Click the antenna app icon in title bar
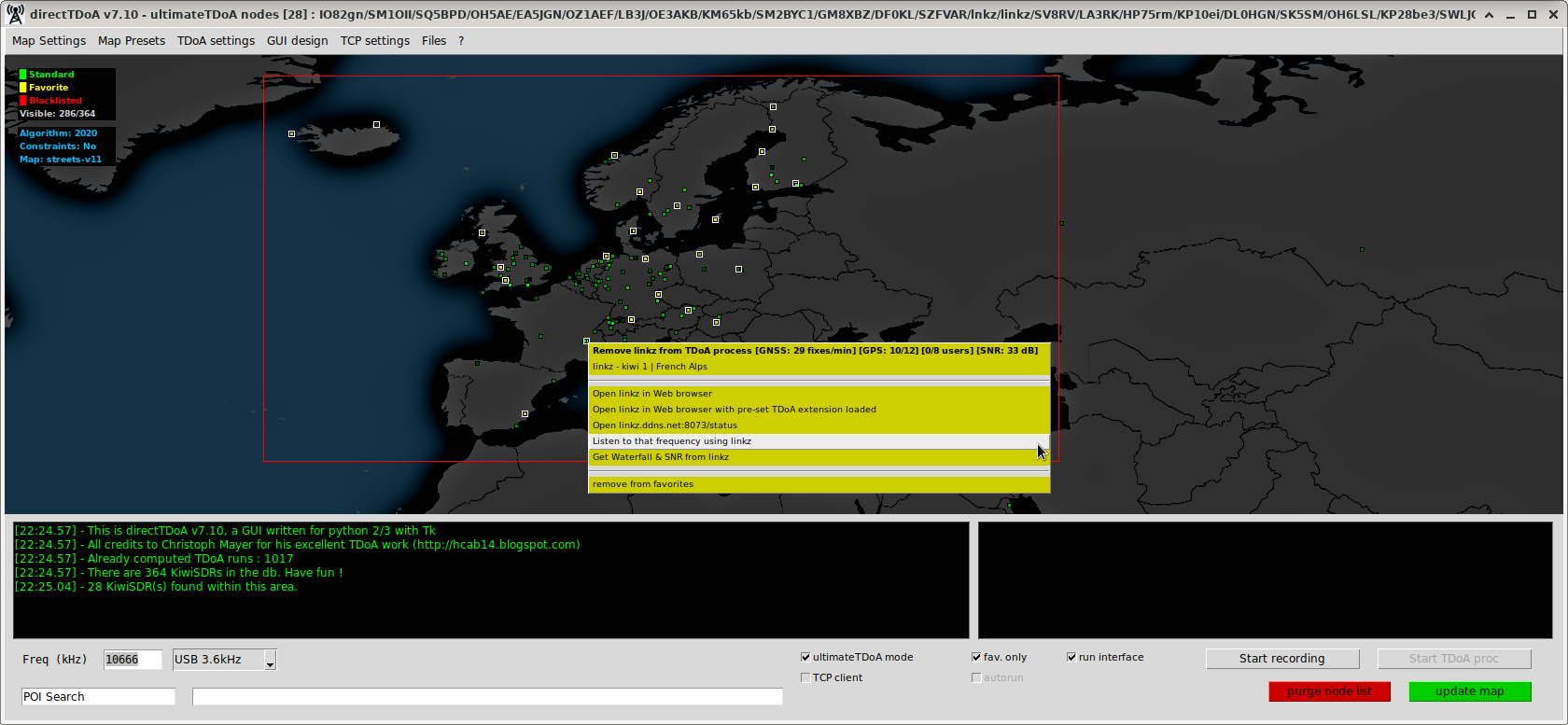 [15, 14]
